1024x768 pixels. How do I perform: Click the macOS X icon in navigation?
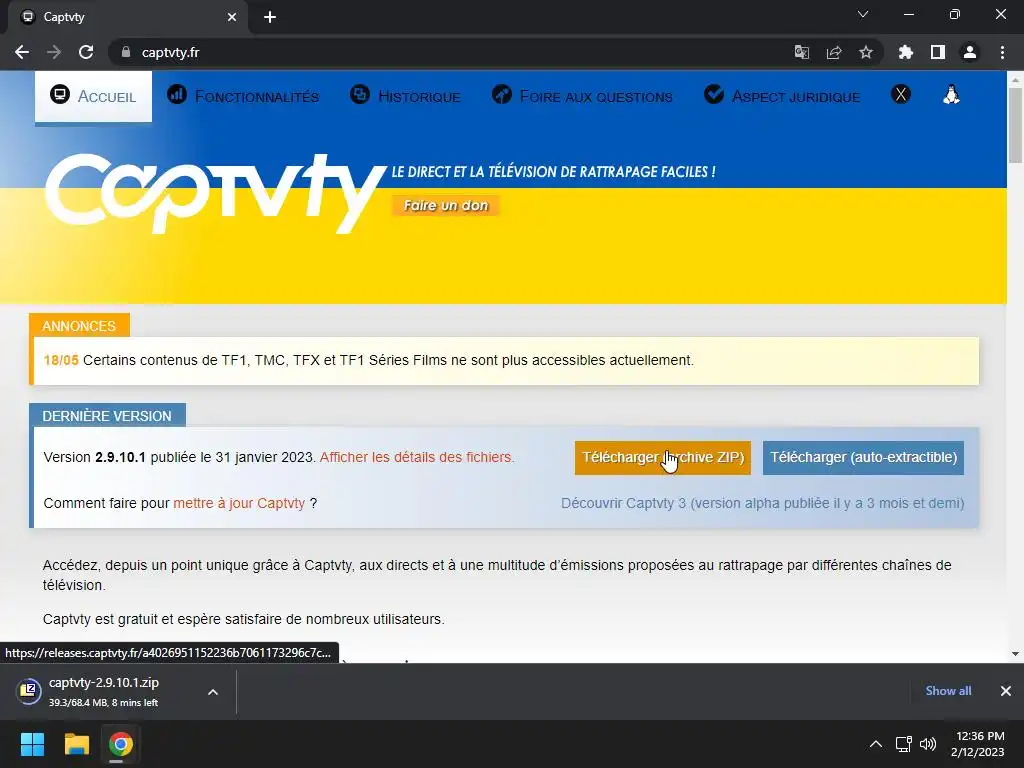click(x=901, y=95)
